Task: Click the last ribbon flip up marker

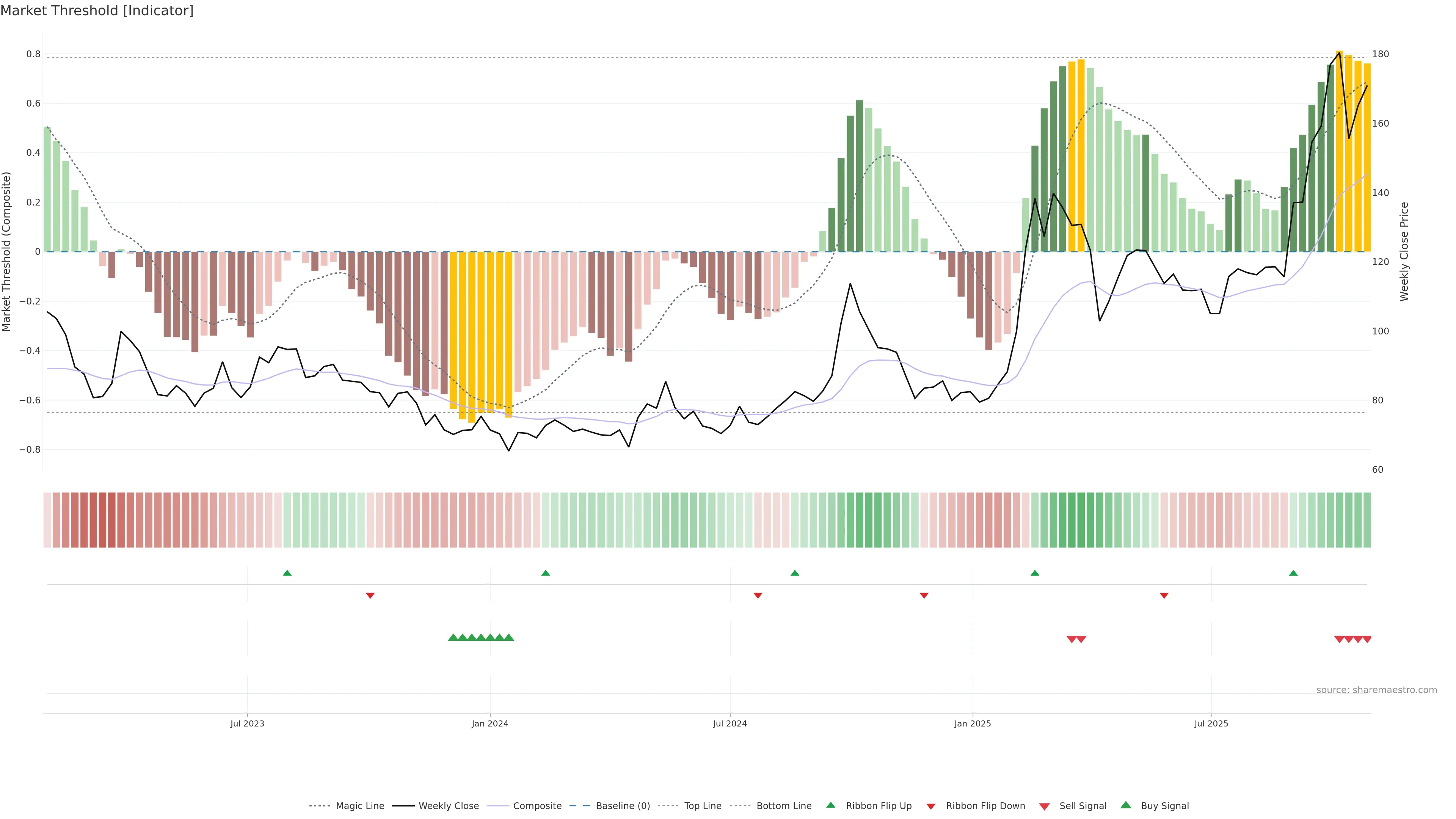Action: pos(1293,573)
